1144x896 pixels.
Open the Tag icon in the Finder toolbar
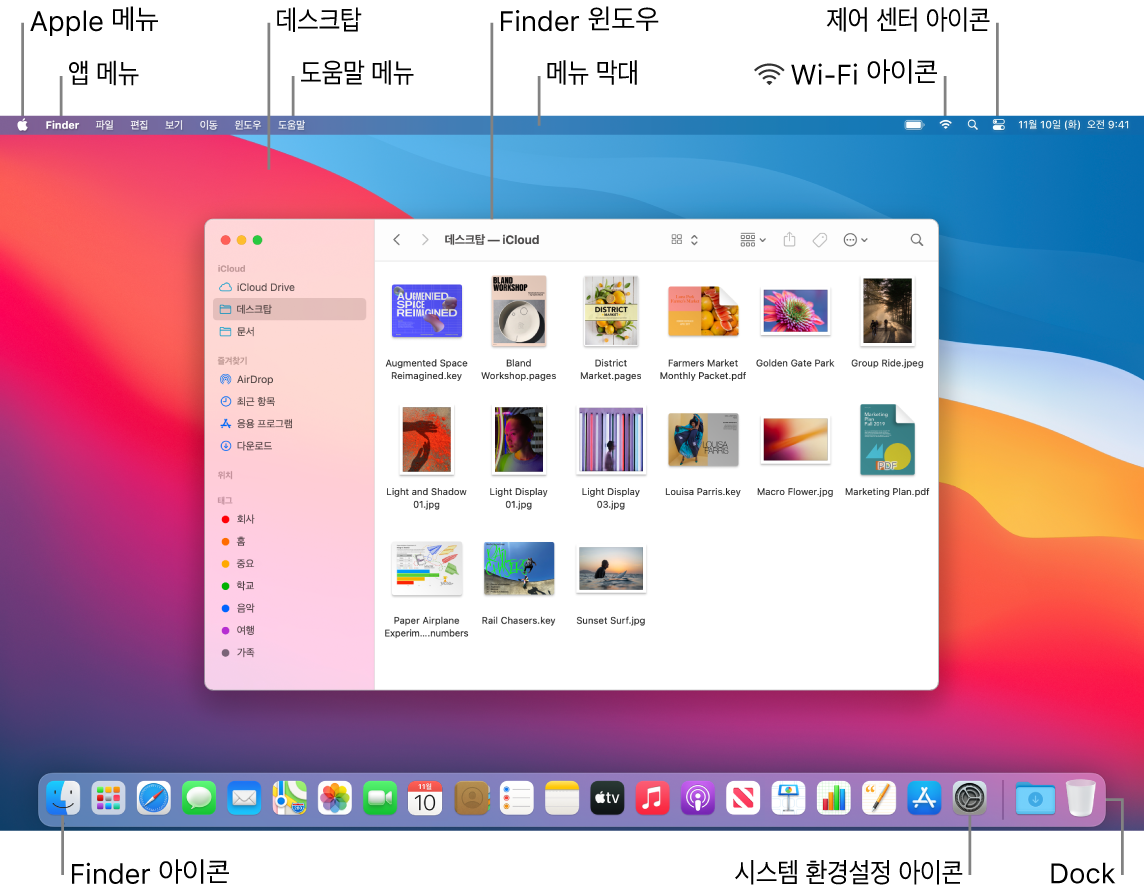pos(820,239)
